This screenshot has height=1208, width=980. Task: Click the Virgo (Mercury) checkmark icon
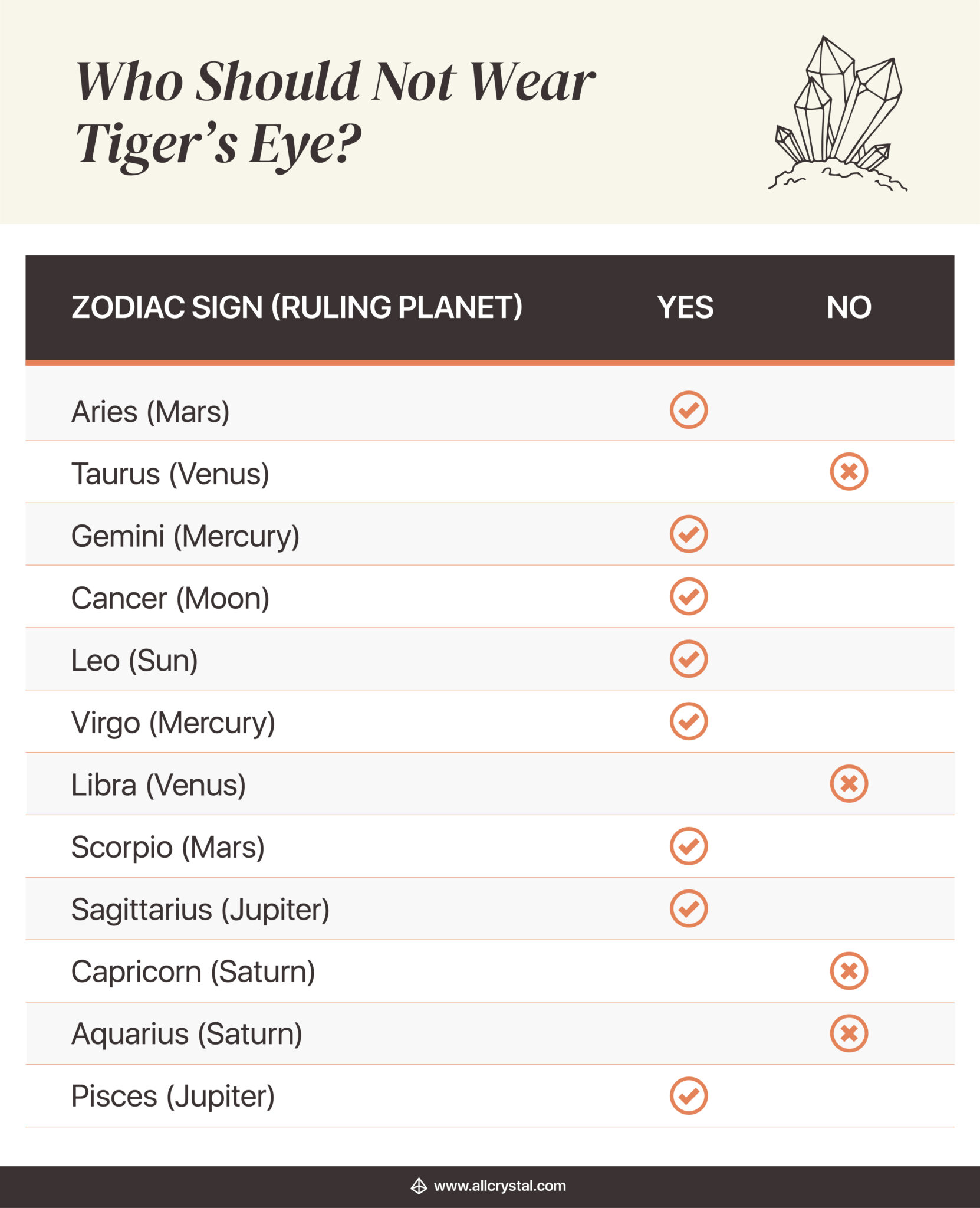coord(688,721)
